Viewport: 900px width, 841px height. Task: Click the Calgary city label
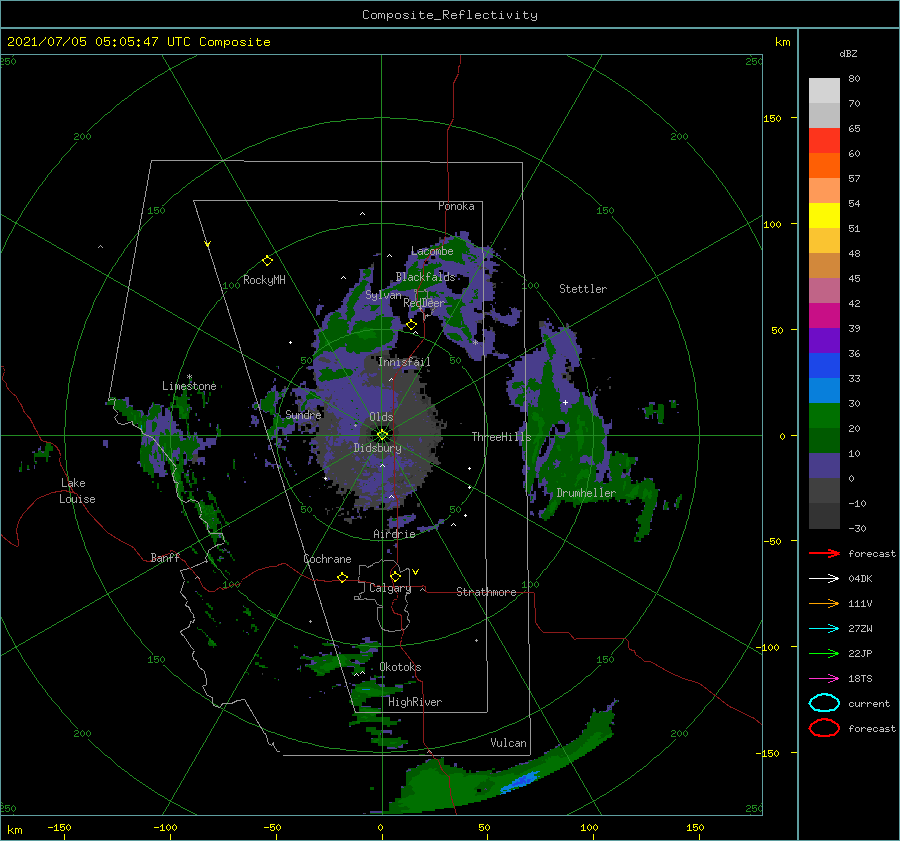point(390,588)
